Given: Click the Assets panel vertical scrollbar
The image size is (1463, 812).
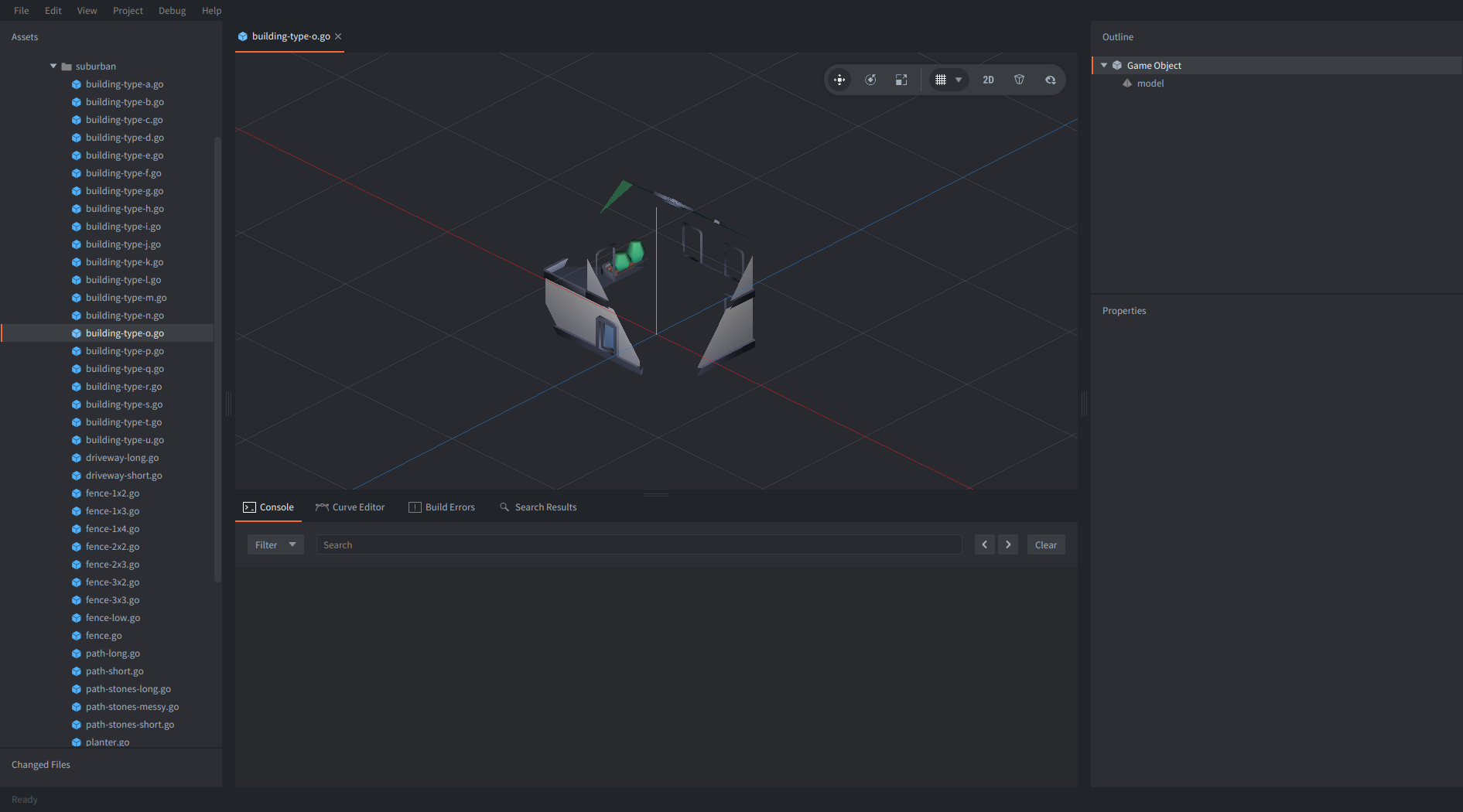Looking at the screenshot, I should (217, 356).
